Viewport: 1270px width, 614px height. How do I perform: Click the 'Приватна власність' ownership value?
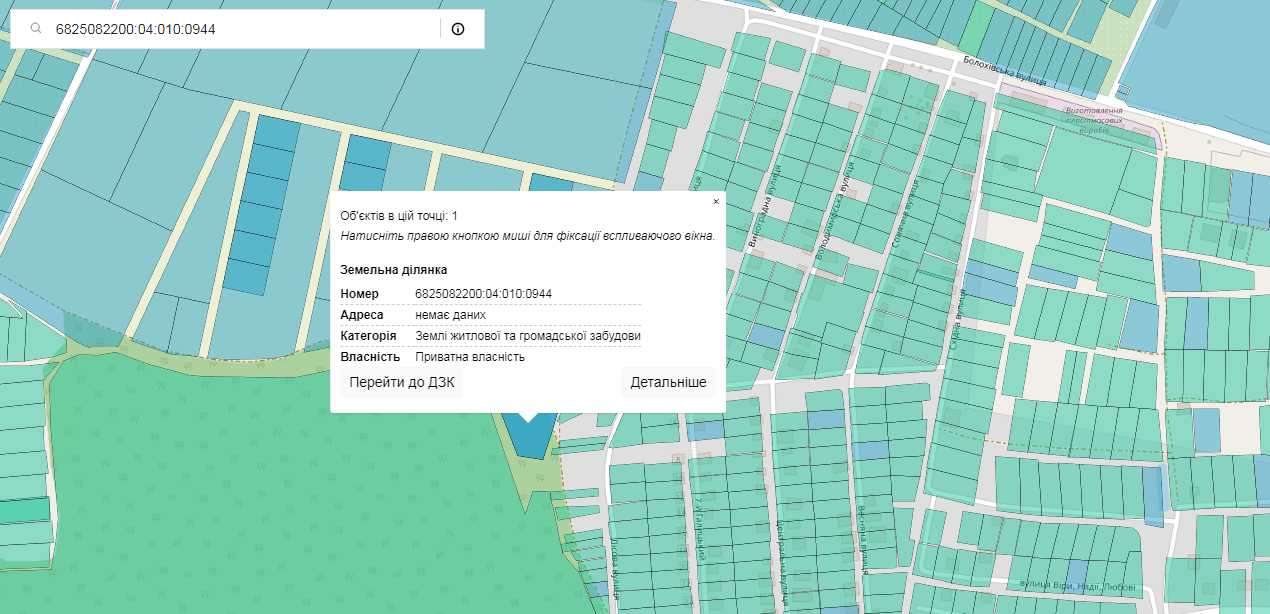click(470, 357)
